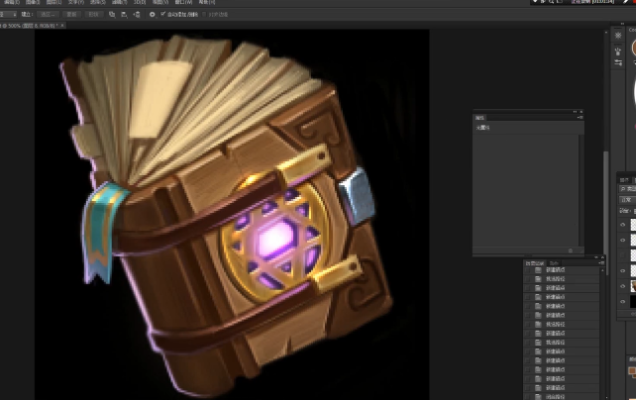Click the orange color swatch at bottom right
Image resolution: width=636 pixels, height=400 pixels.
631,371
